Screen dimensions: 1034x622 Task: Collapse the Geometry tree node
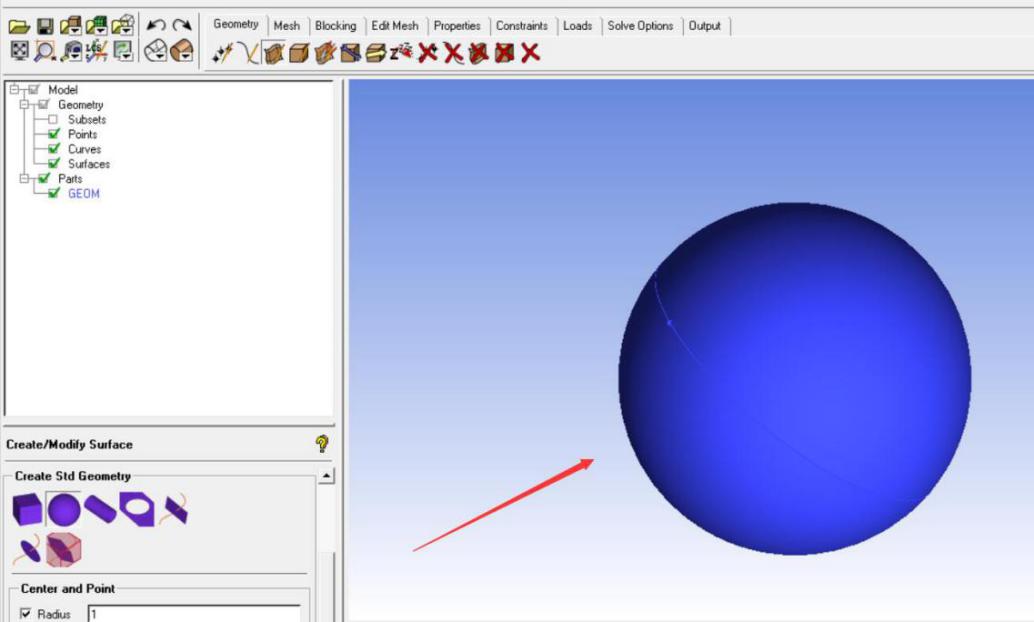point(24,104)
